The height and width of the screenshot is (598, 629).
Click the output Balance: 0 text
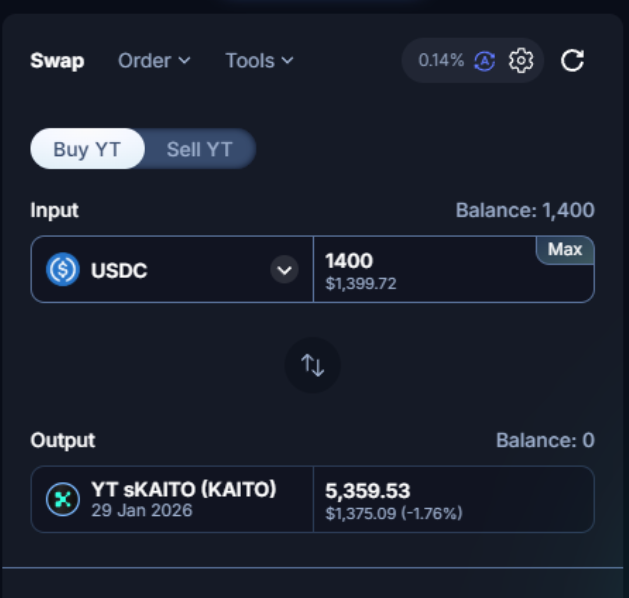tap(545, 440)
